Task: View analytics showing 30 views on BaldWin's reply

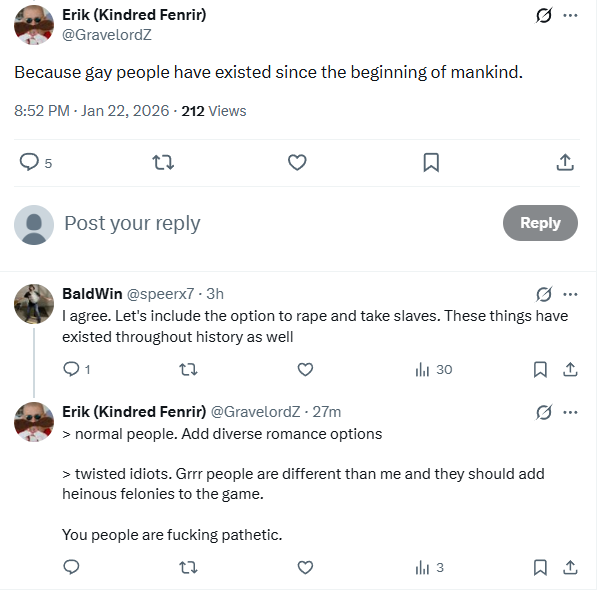Action: click(x=434, y=370)
